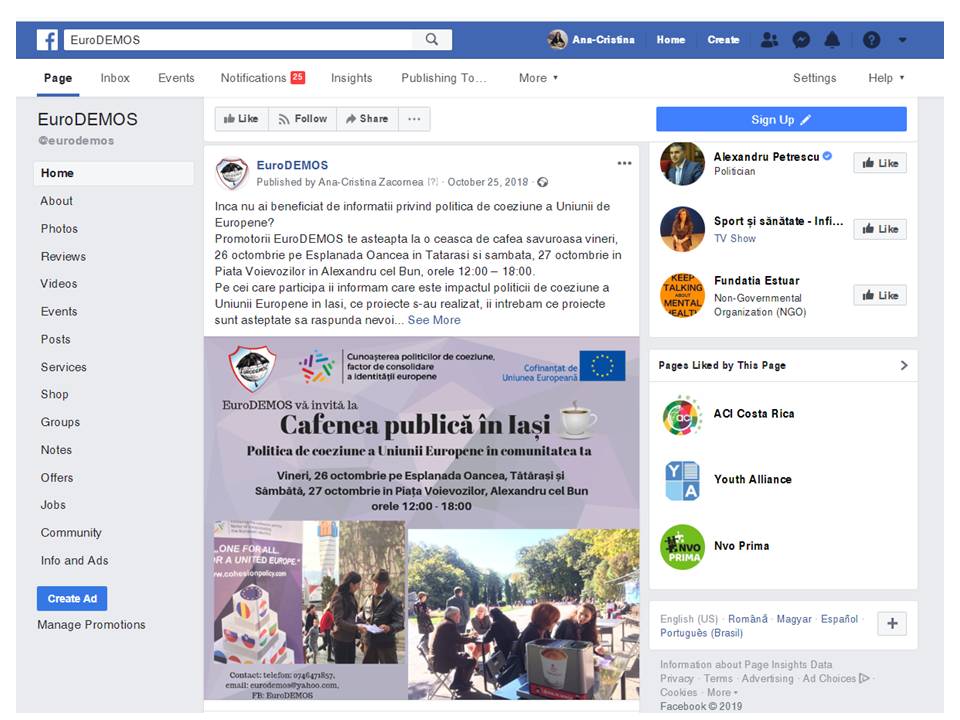Like the EuroDEMOS page
Viewport: 960px width, 720px height.
pyautogui.click(x=241, y=119)
